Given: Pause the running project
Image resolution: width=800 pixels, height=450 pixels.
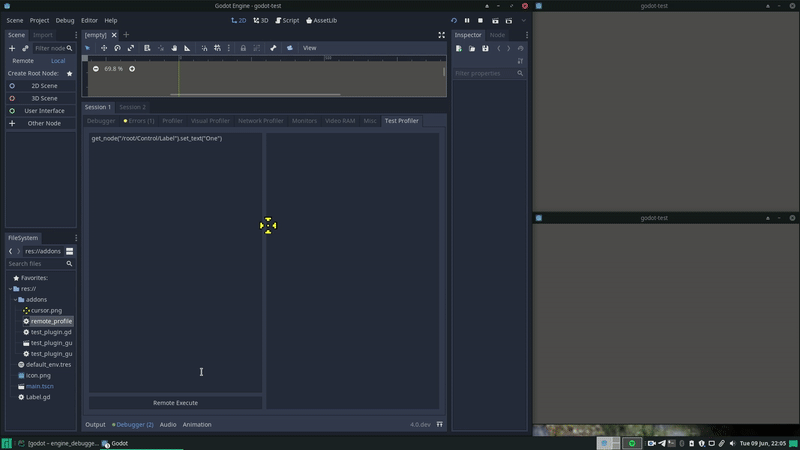Looking at the screenshot, I should [467, 20].
